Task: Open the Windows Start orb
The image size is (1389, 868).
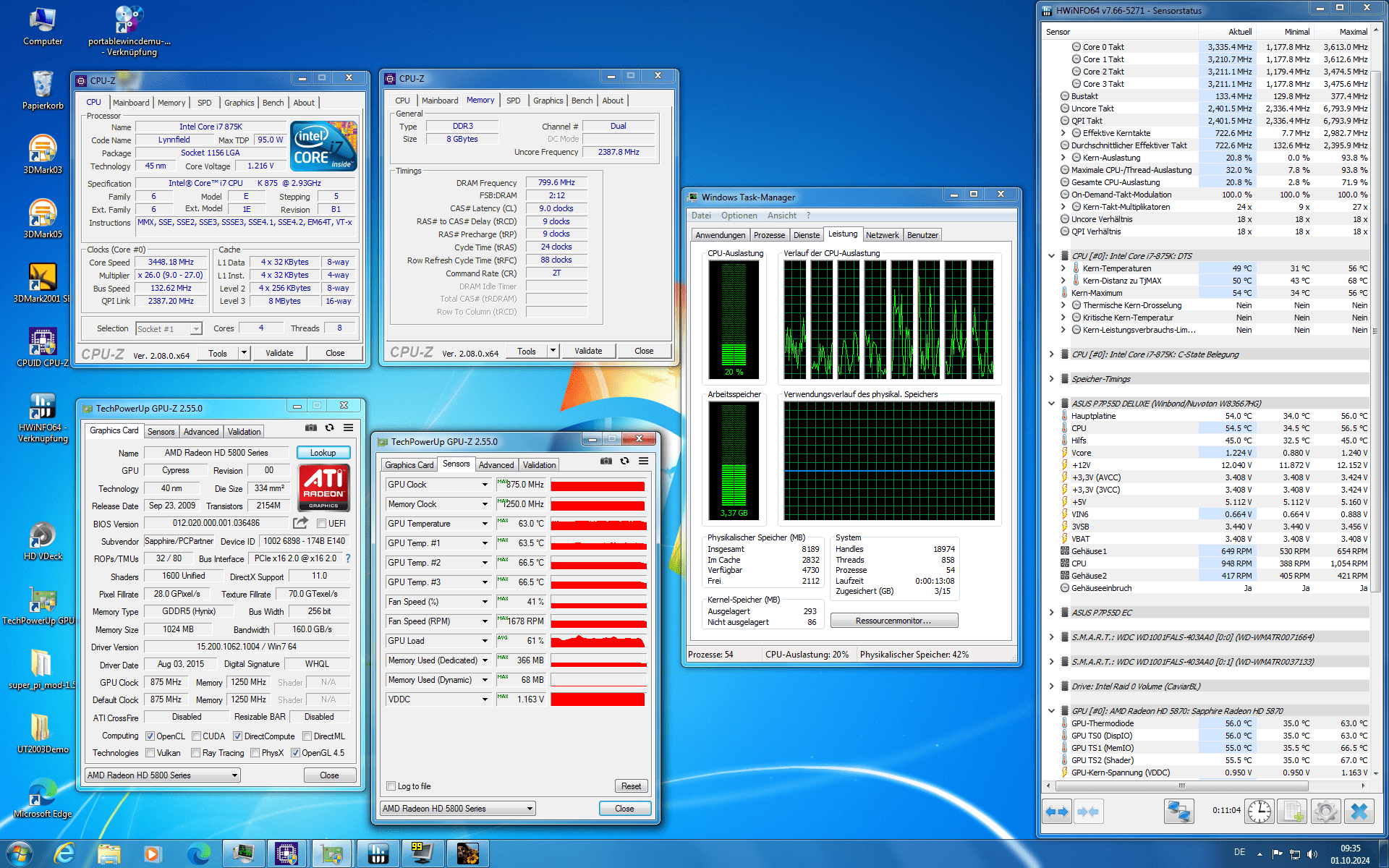Action: [20, 854]
